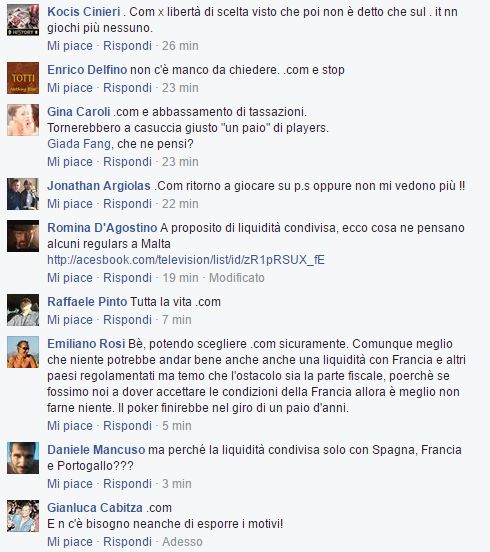Open Raffaele Pinto's profile name link
This screenshot has height=552, width=490.
click(x=87, y=302)
